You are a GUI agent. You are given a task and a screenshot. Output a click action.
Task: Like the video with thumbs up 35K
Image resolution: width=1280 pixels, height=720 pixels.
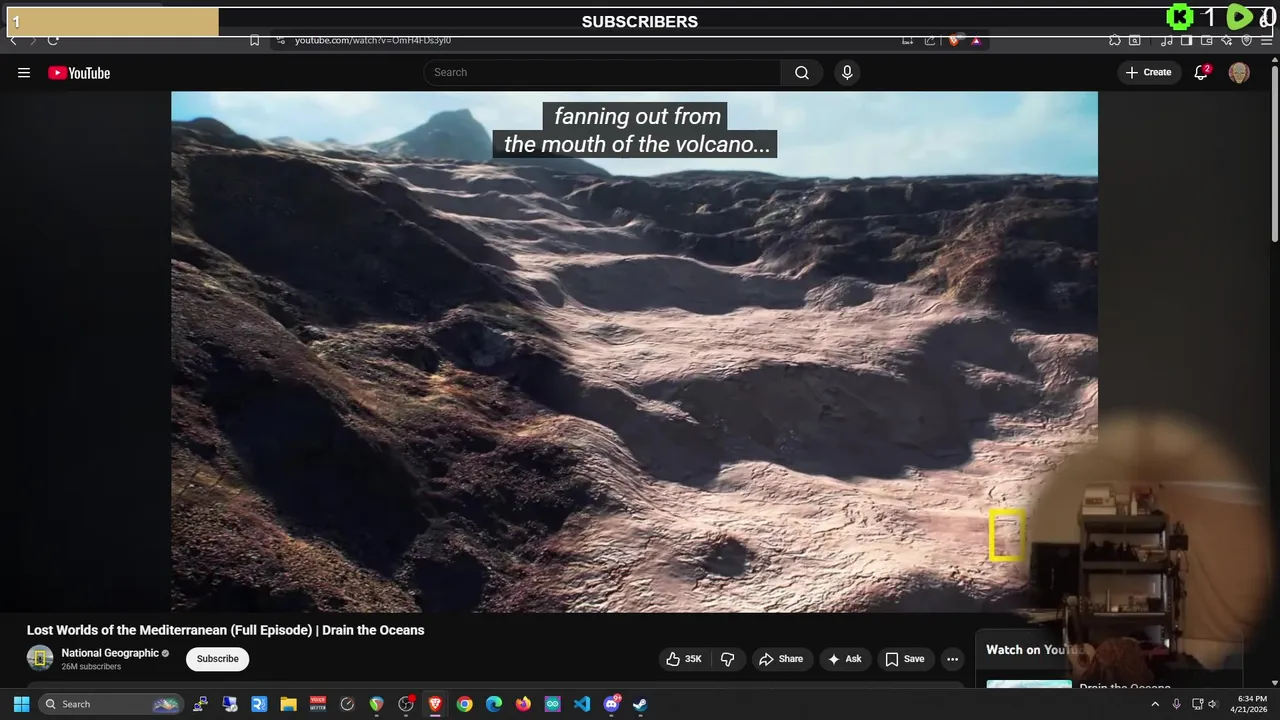(684, 659)
